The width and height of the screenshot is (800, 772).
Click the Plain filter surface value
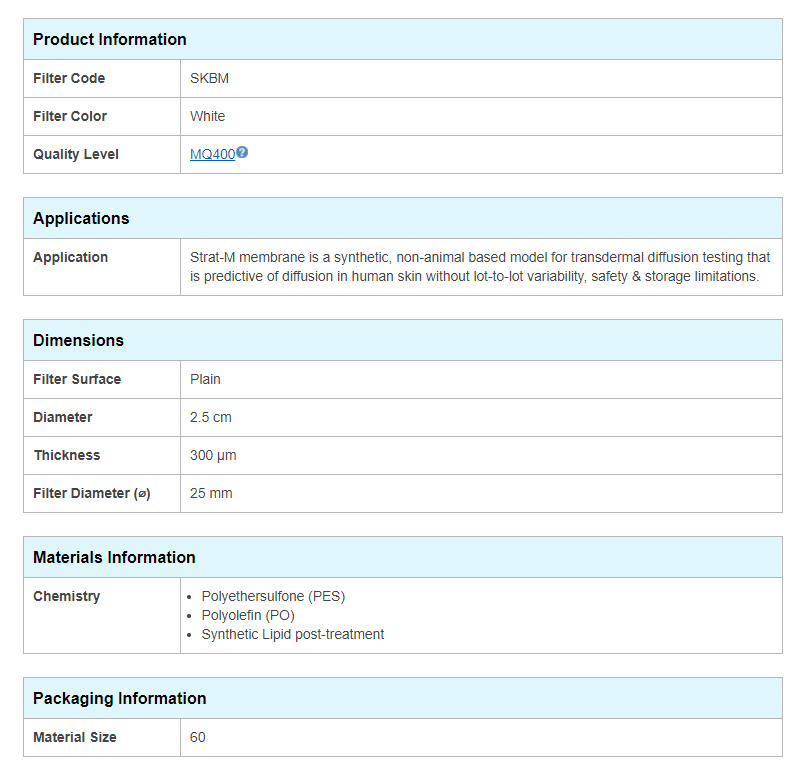[x=205, y=380]
